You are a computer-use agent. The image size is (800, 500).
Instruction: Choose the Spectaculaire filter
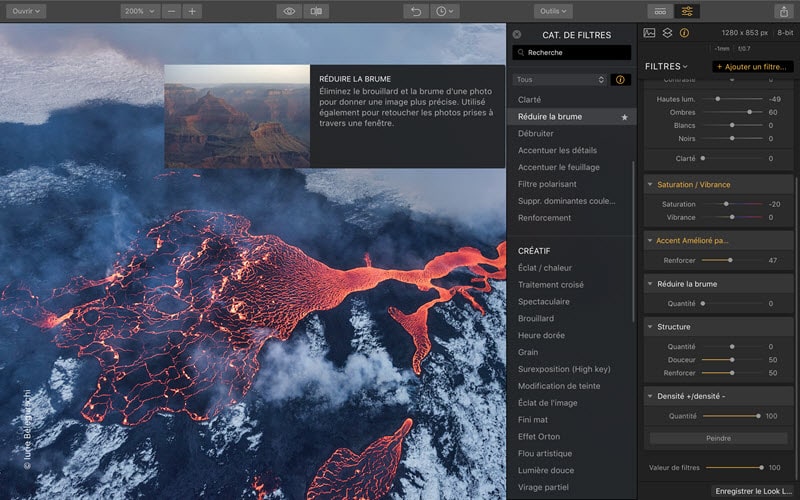click(x=543, y=301)
